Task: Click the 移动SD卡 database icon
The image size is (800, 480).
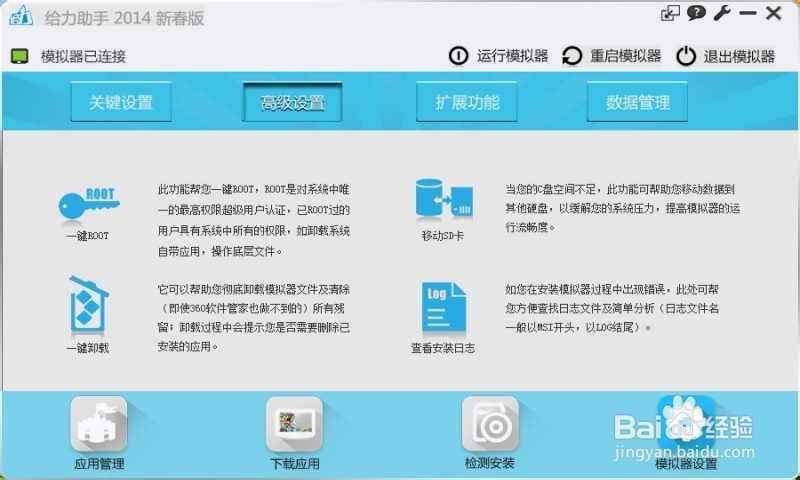Action: (x=444, y=199)
